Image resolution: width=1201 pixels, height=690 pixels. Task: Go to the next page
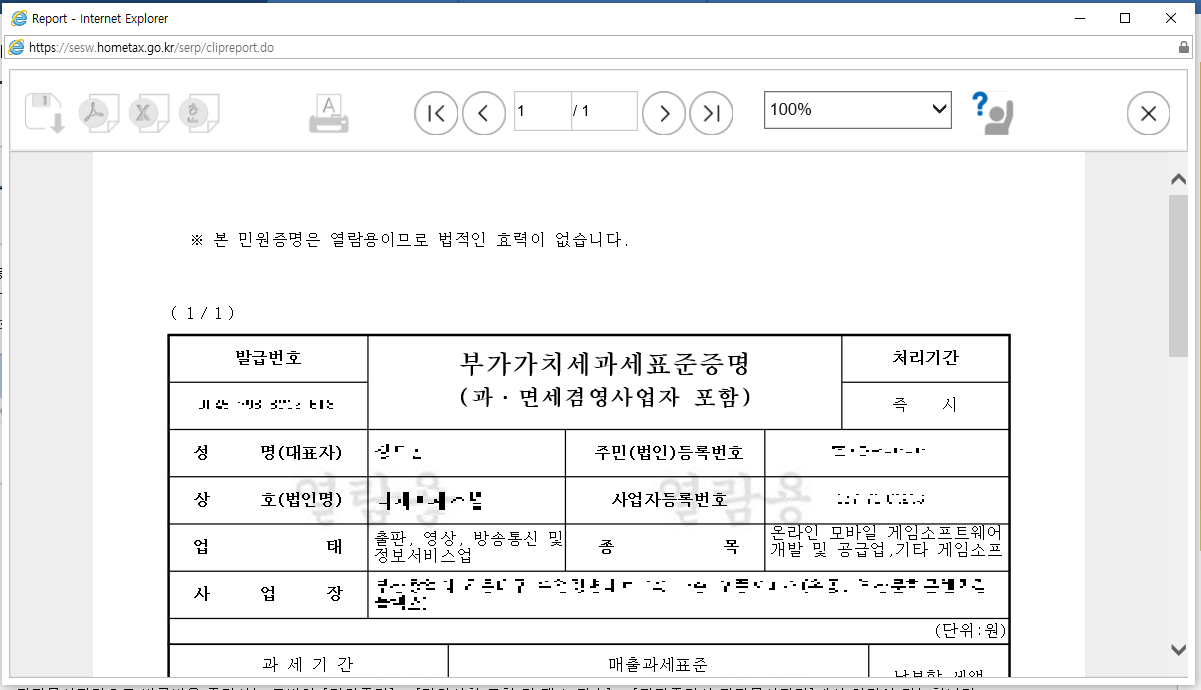[x=664, y=113]
